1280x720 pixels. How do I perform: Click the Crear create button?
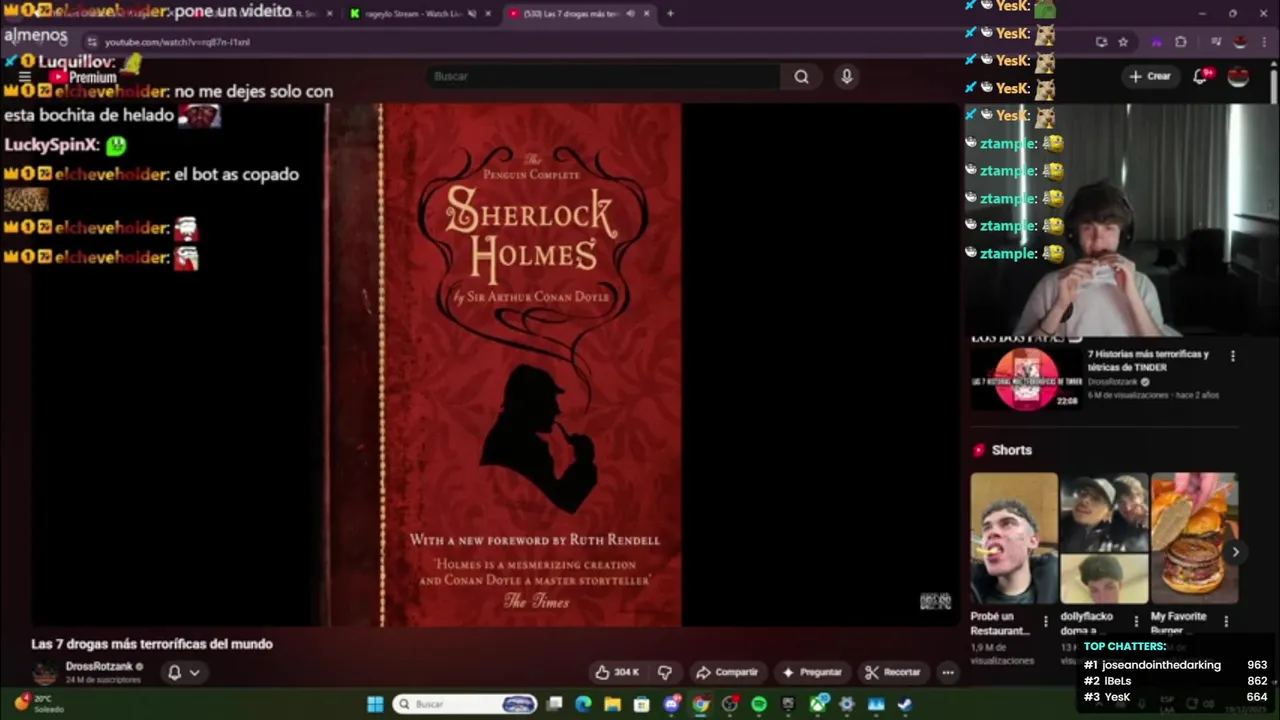pos(1149,76)
